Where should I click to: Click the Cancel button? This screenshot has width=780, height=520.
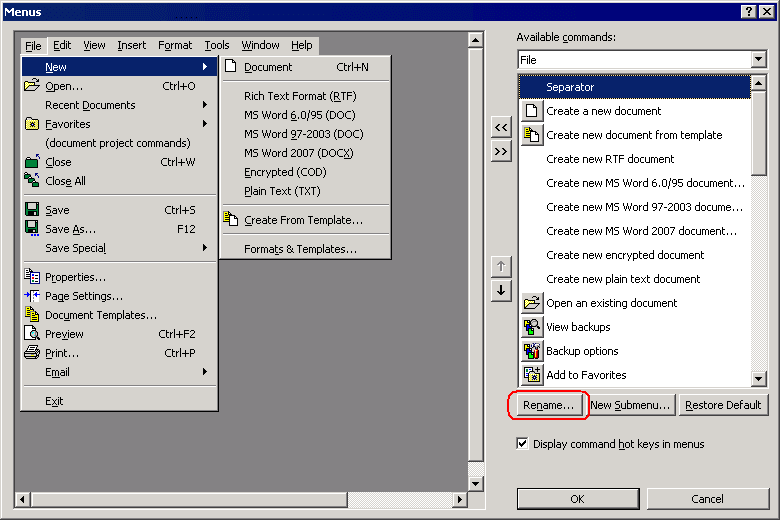(x=707, y=499)
